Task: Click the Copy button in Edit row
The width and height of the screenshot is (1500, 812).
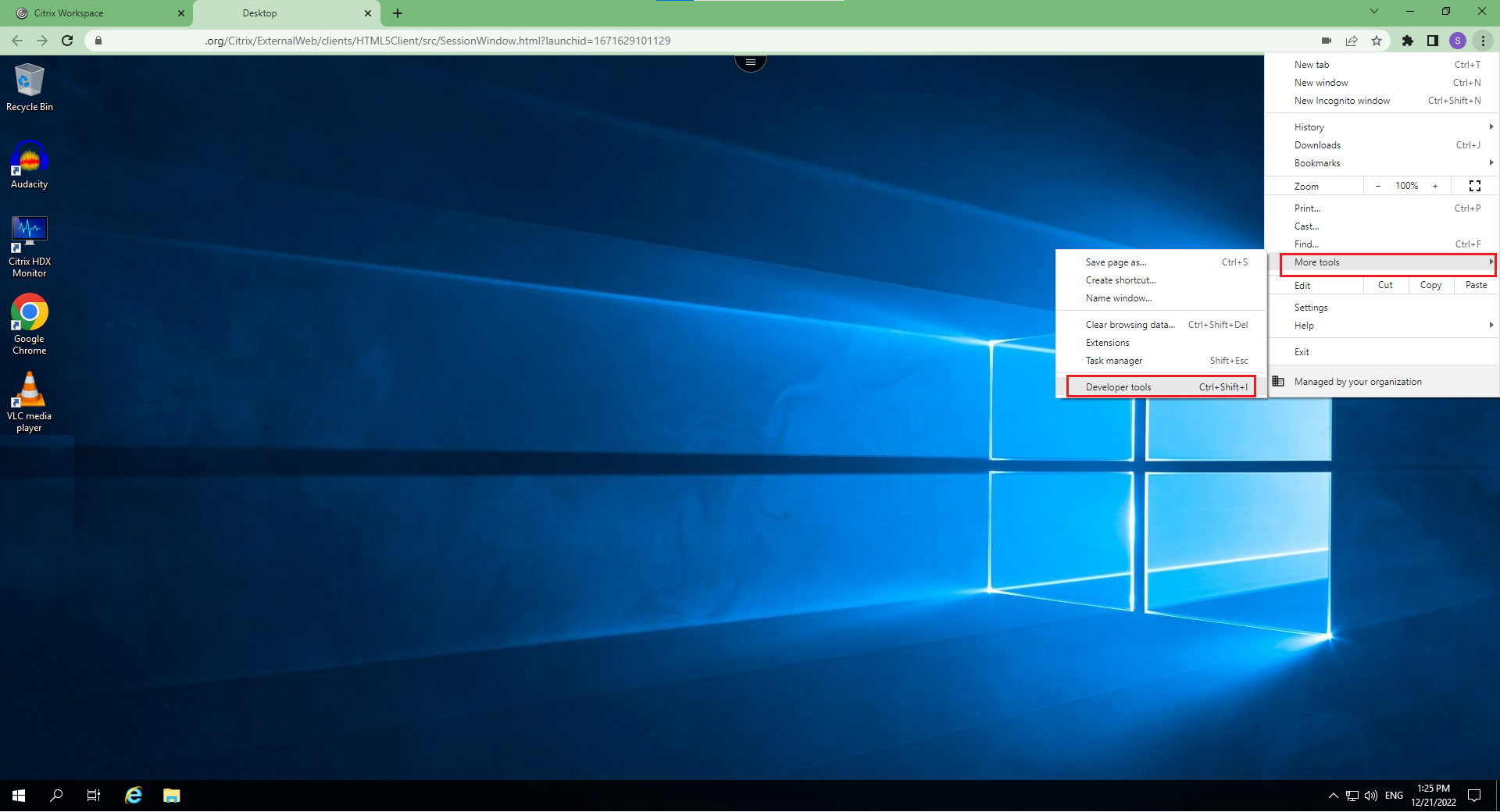Action: [x=1430, y=285]
